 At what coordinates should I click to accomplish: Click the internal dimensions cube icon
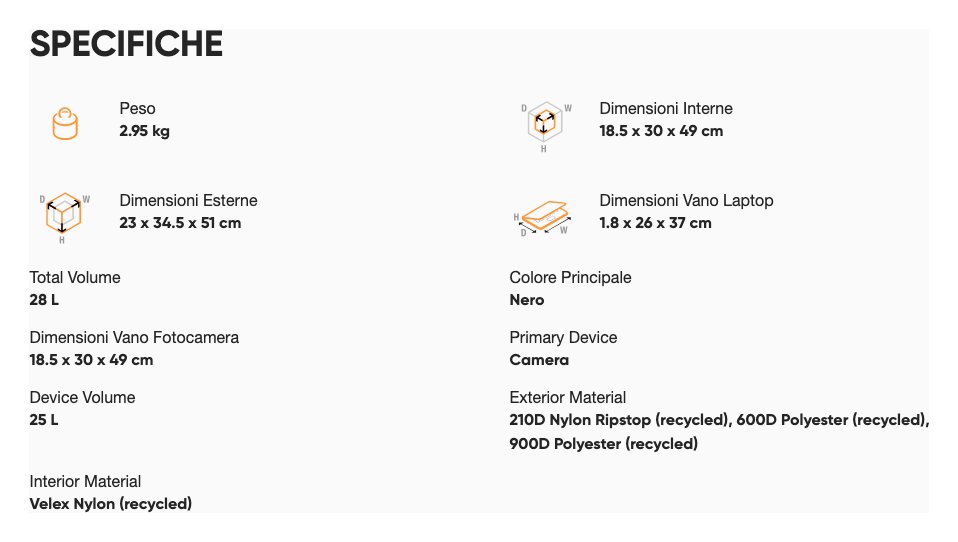point(545,123)
